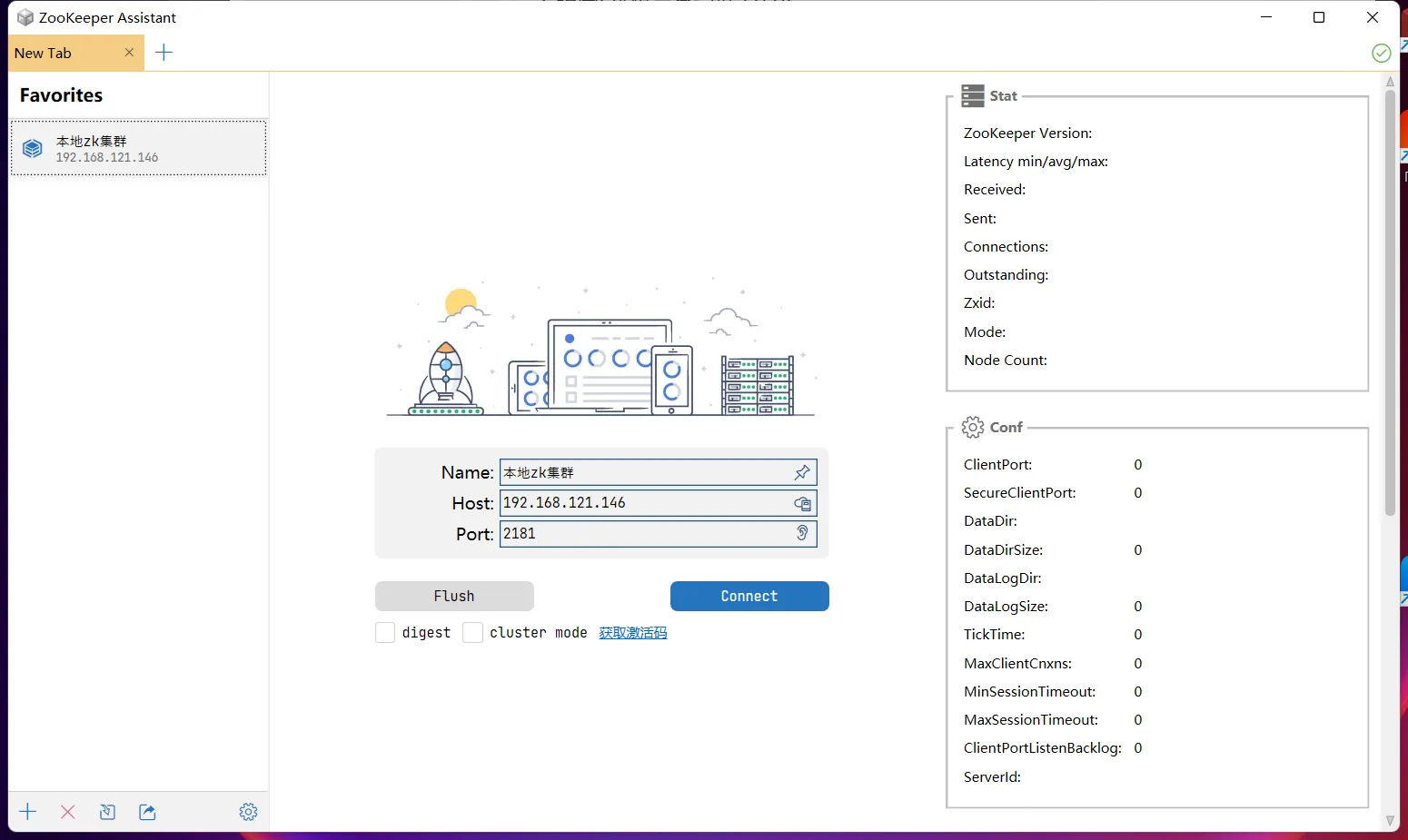Click the MinSessionTimeout: label
This screenshot has height=840, width=1408.
click(x=1029, y=692)
